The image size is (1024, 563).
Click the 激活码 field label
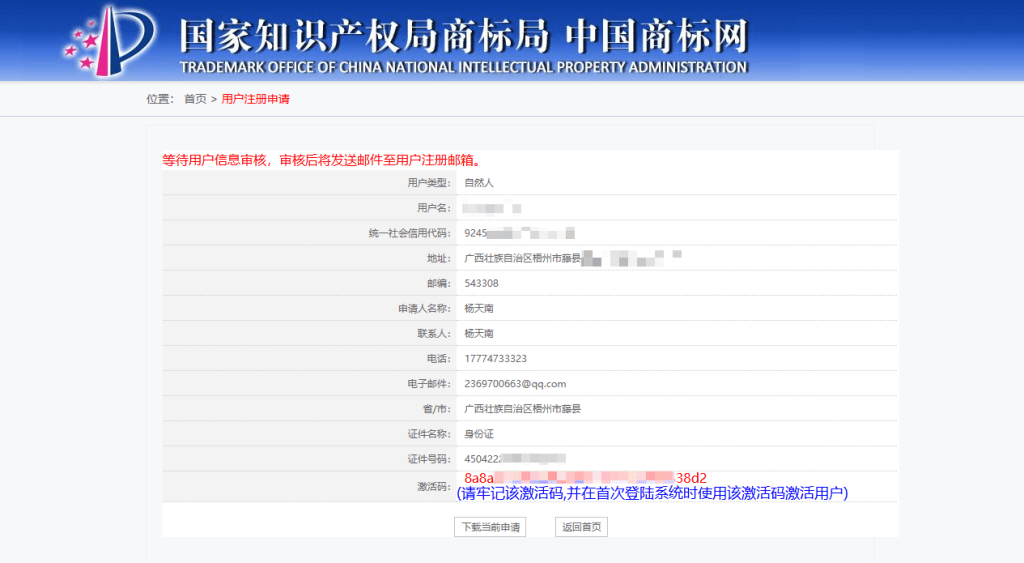[434, 487]
